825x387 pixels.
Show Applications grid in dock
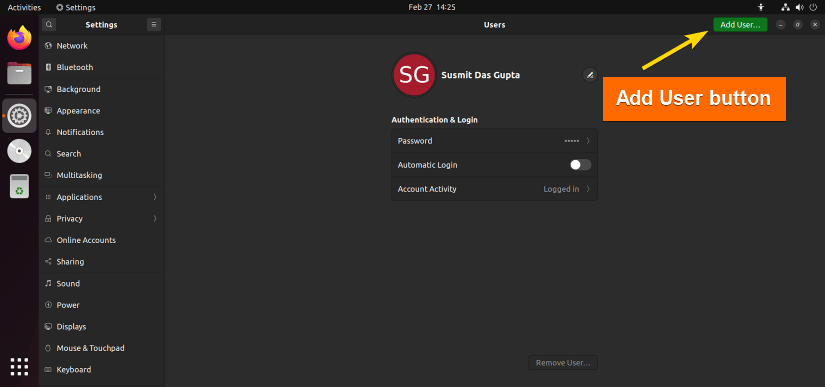pyautogui.click(x=19, y=366)
